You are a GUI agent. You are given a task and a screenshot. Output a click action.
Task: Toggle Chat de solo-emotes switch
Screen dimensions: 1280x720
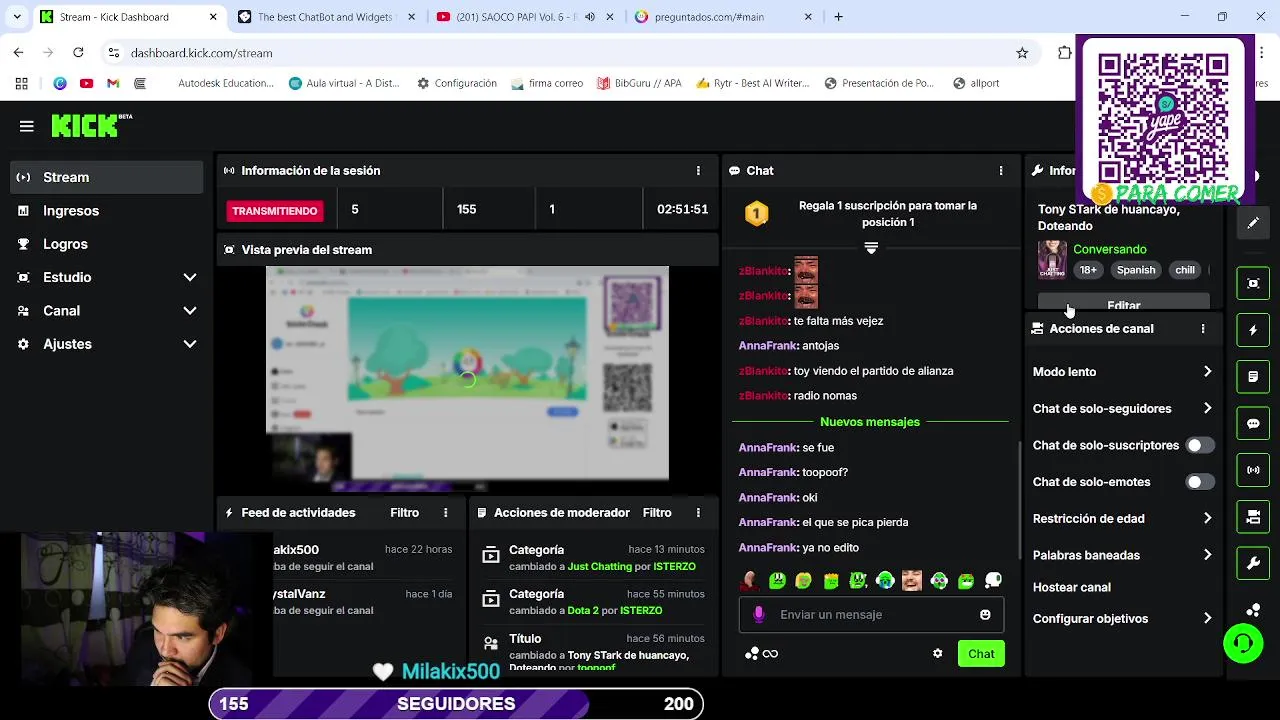[x=1200, y=482]
